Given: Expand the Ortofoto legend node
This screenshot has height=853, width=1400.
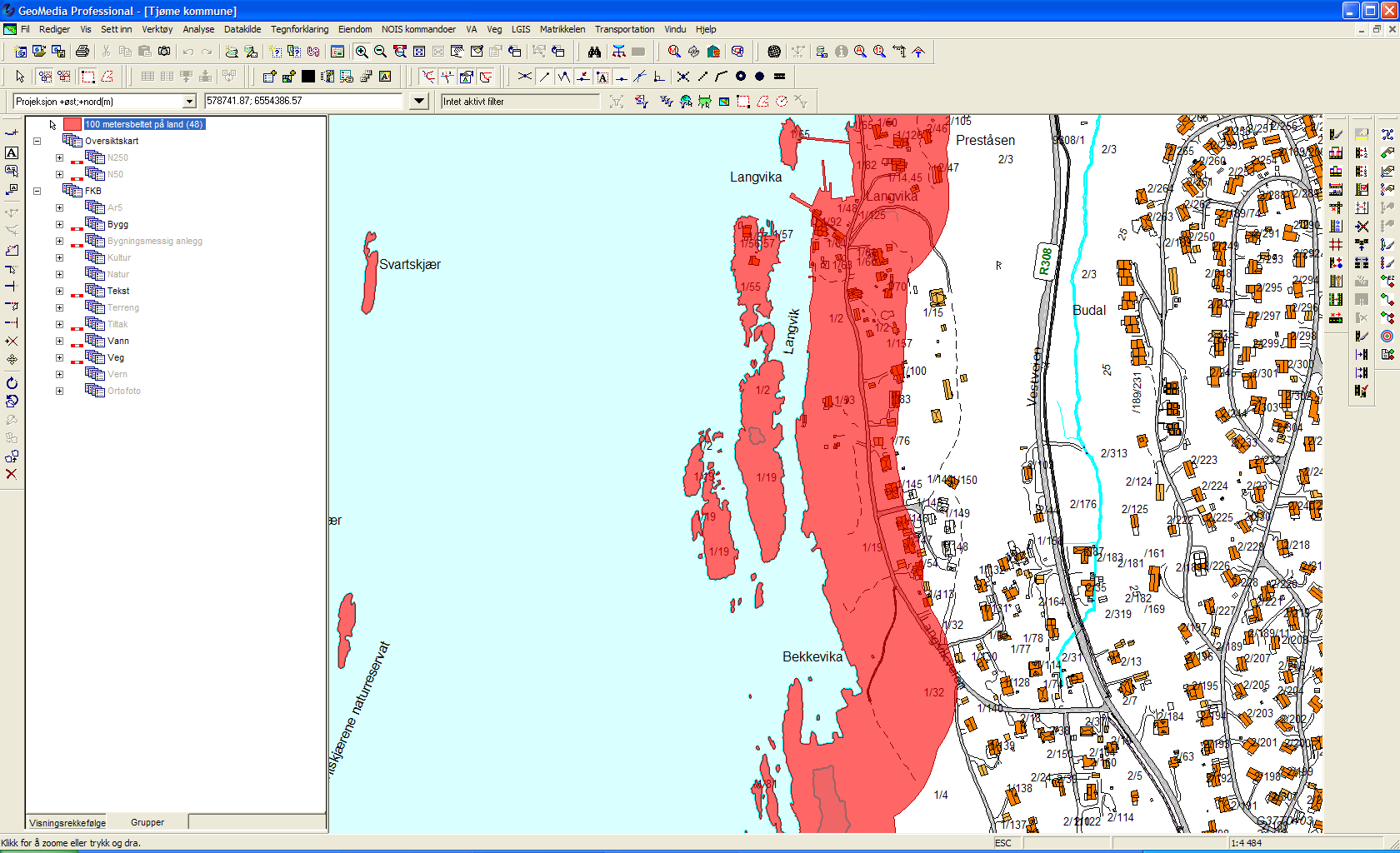Looking at the screenshot, I should click(59, 391).
